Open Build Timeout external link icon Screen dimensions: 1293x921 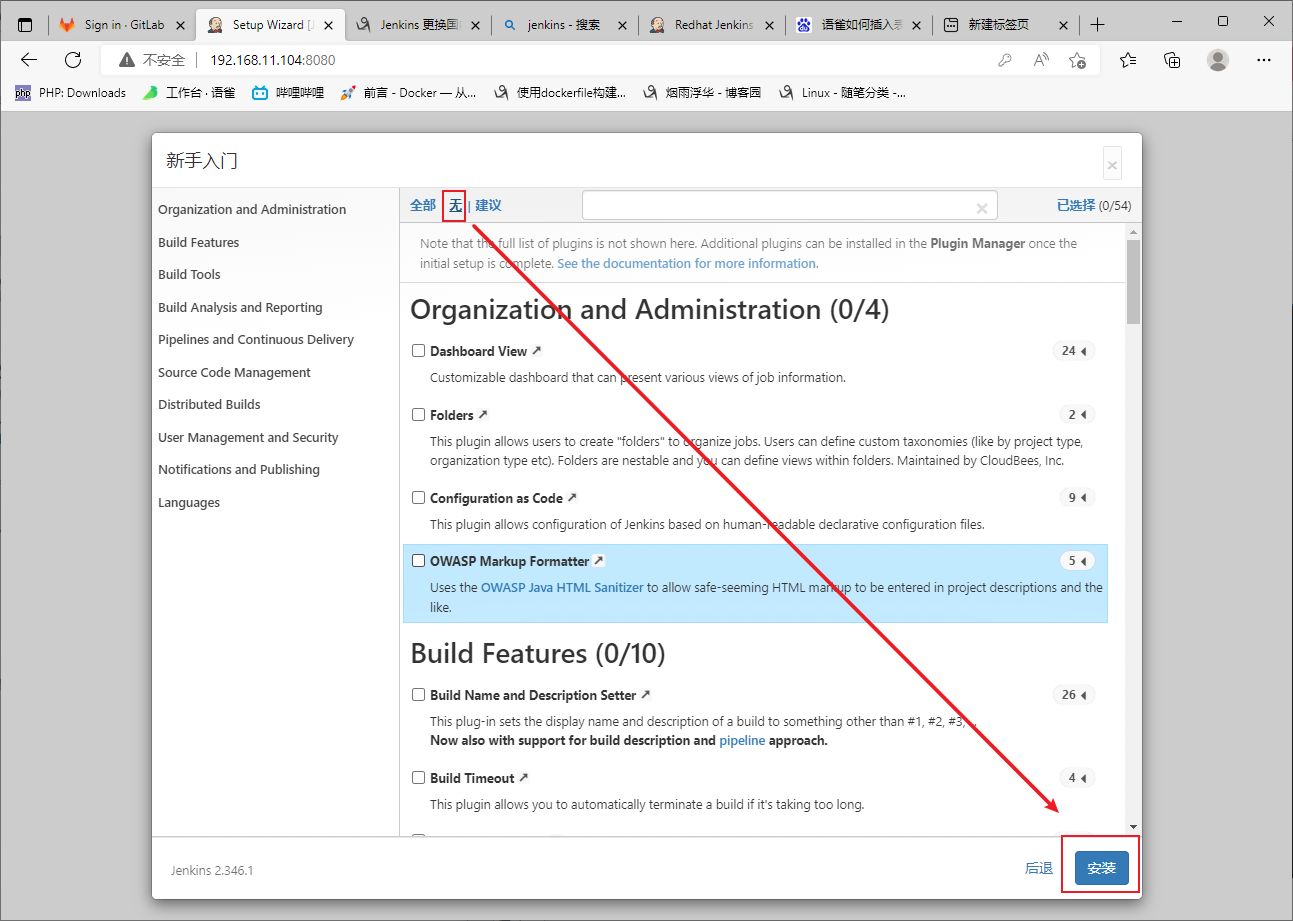point(523,777)
